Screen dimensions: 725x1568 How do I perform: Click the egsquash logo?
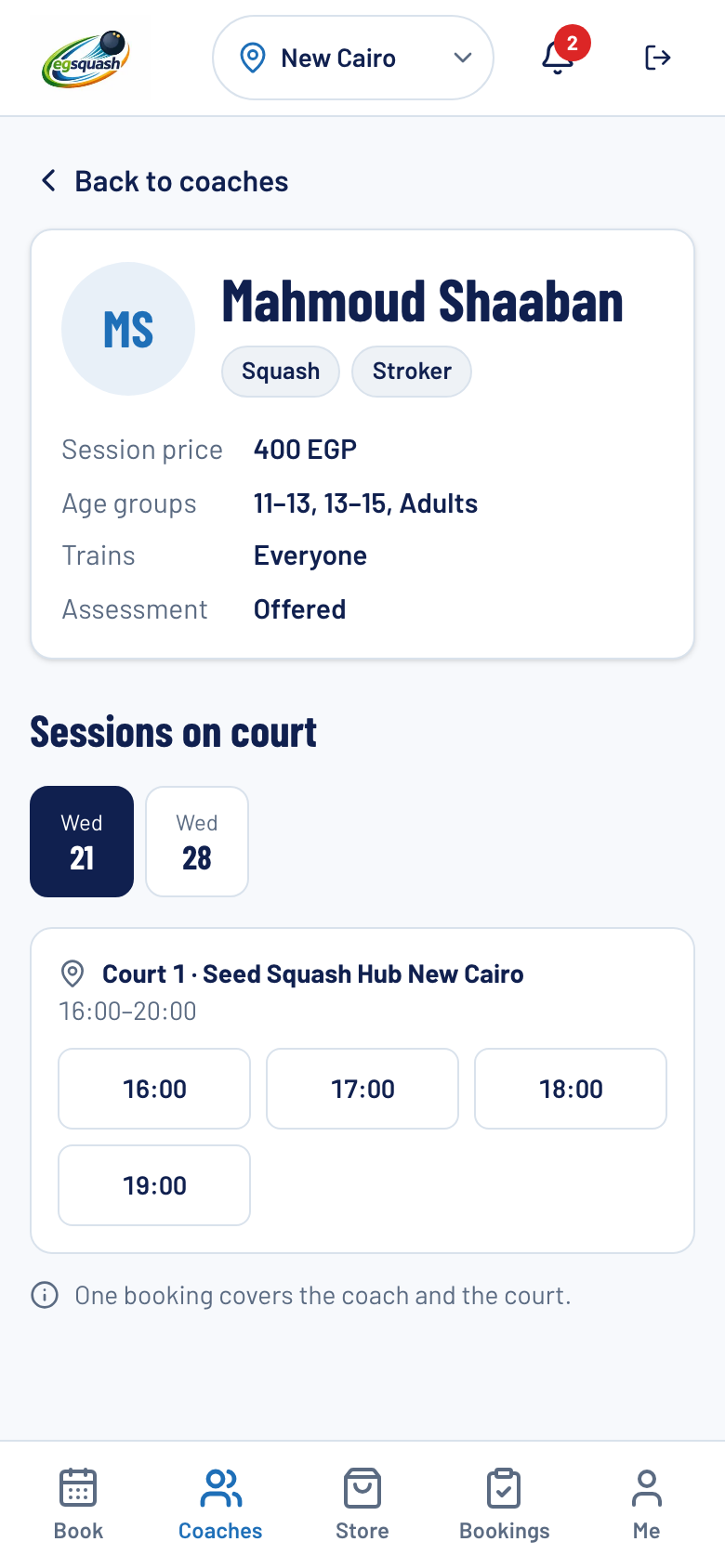86,58
